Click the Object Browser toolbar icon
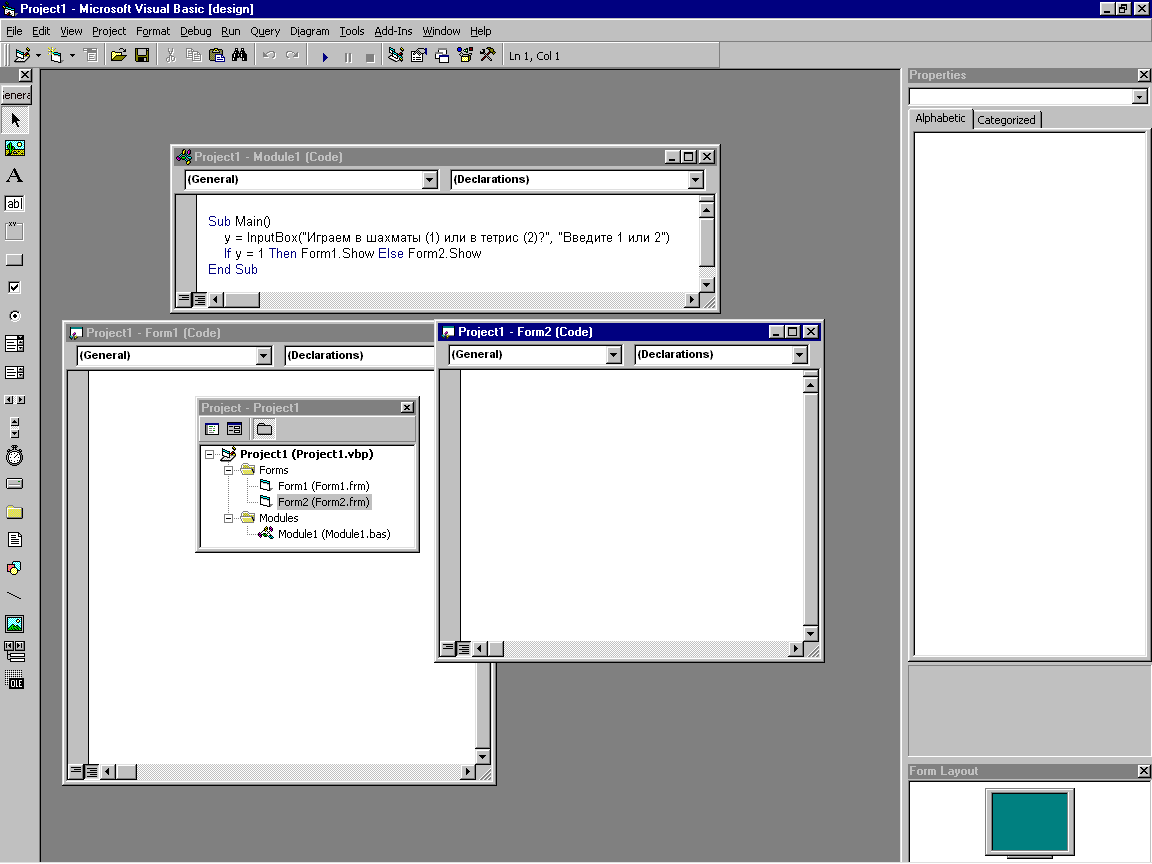 464,55
